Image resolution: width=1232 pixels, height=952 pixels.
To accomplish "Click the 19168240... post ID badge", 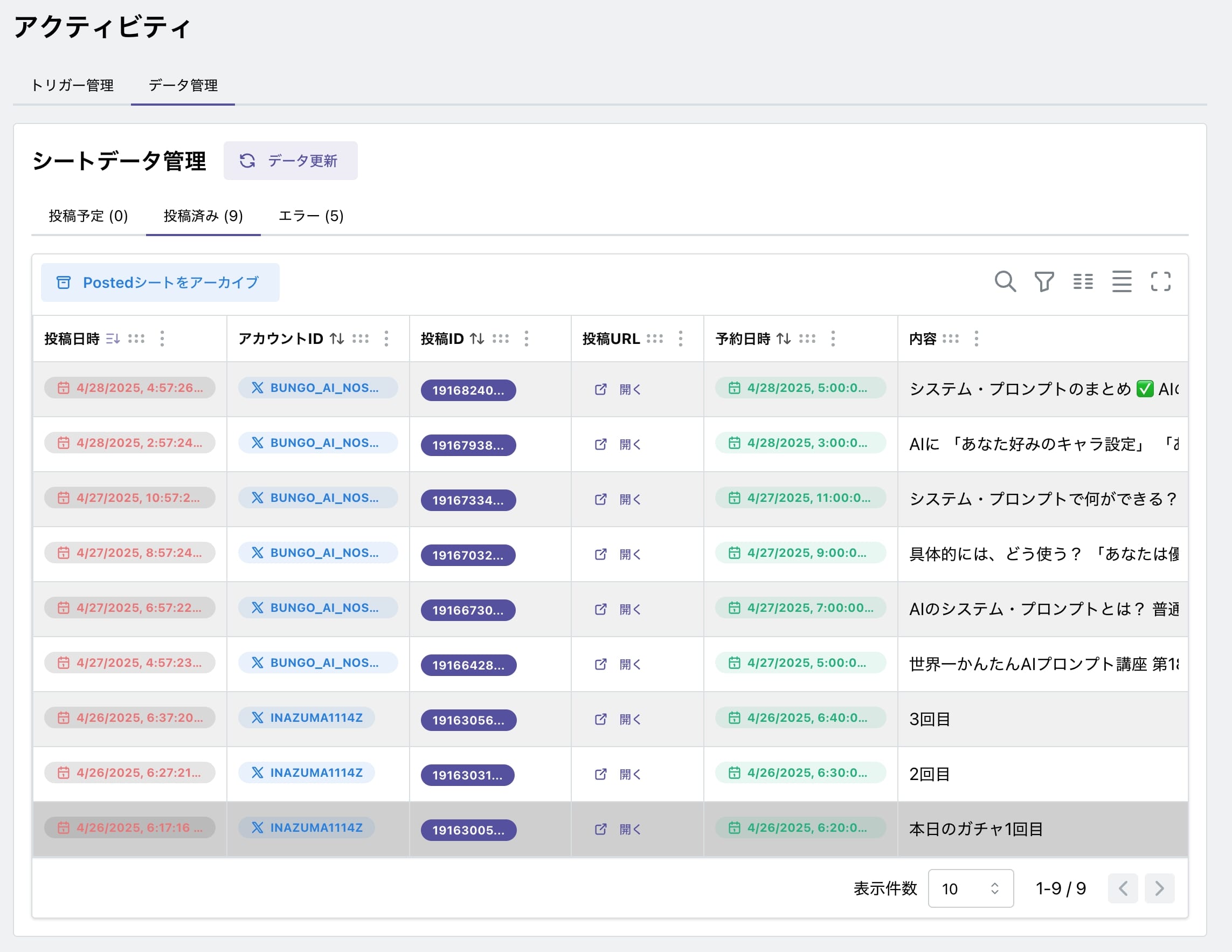I will (x=468, y=390).
